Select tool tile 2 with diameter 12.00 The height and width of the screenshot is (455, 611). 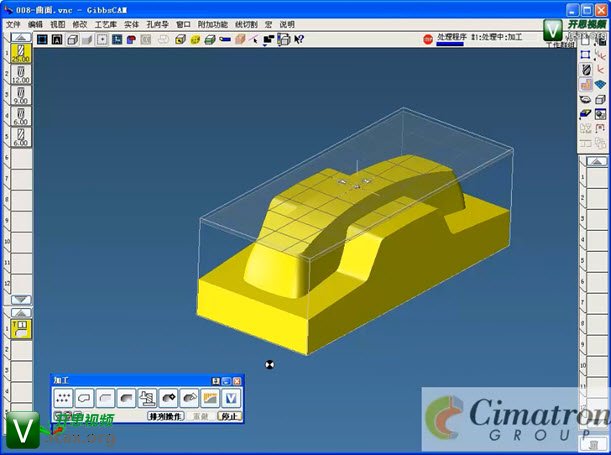tap(21, 74)
